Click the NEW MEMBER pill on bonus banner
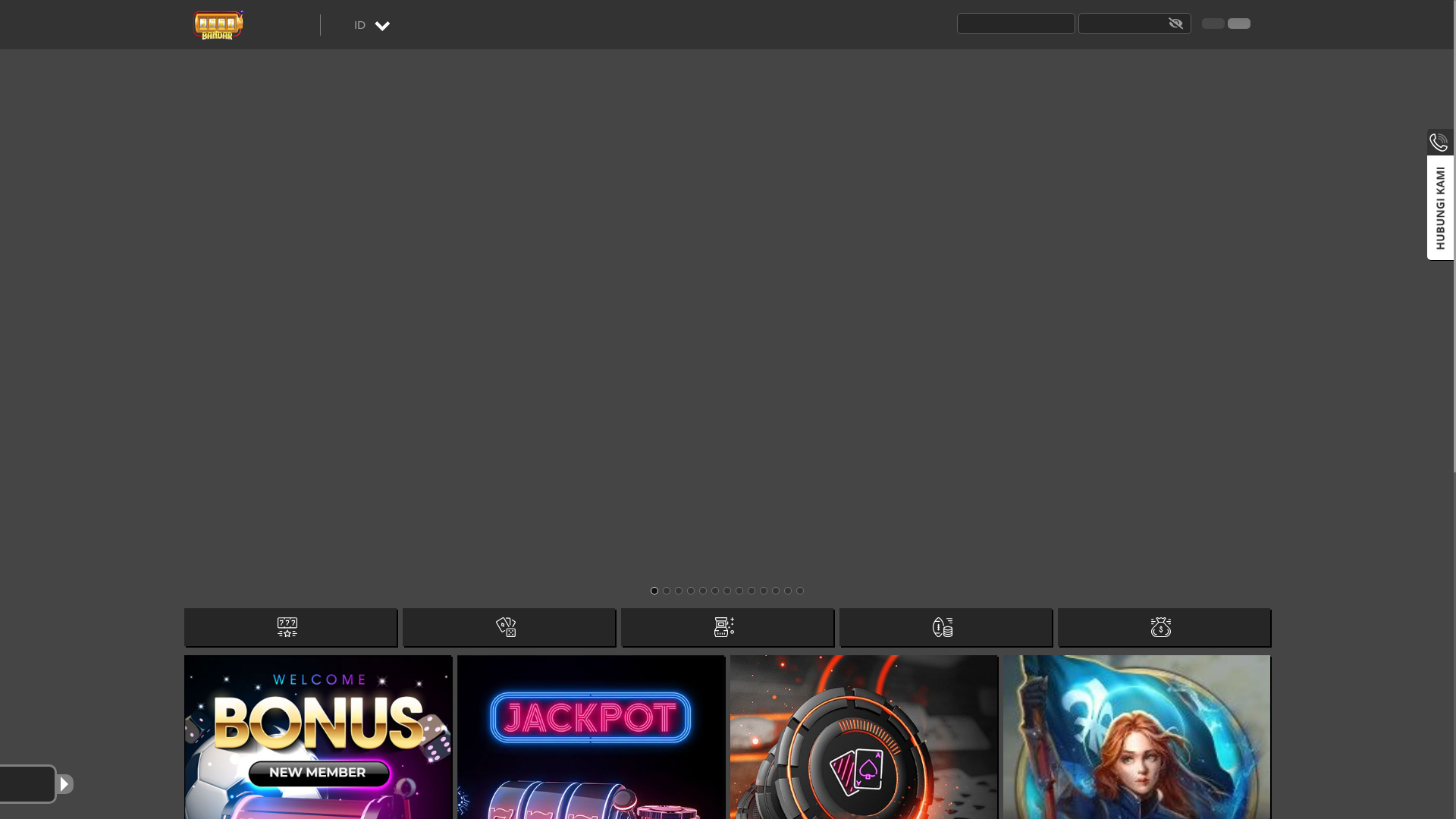 coord(318,773)
